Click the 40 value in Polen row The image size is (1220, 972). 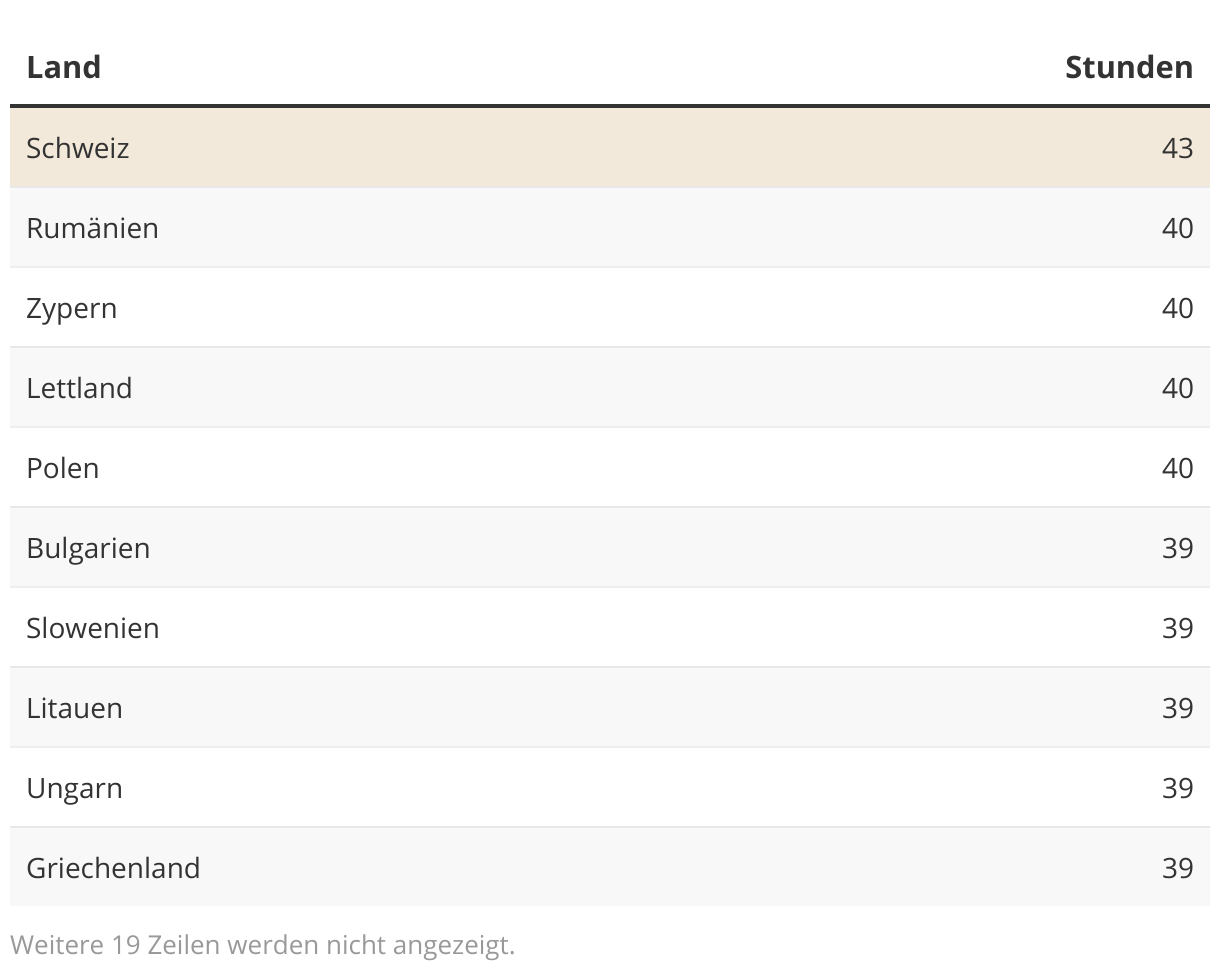[1177, 468]
